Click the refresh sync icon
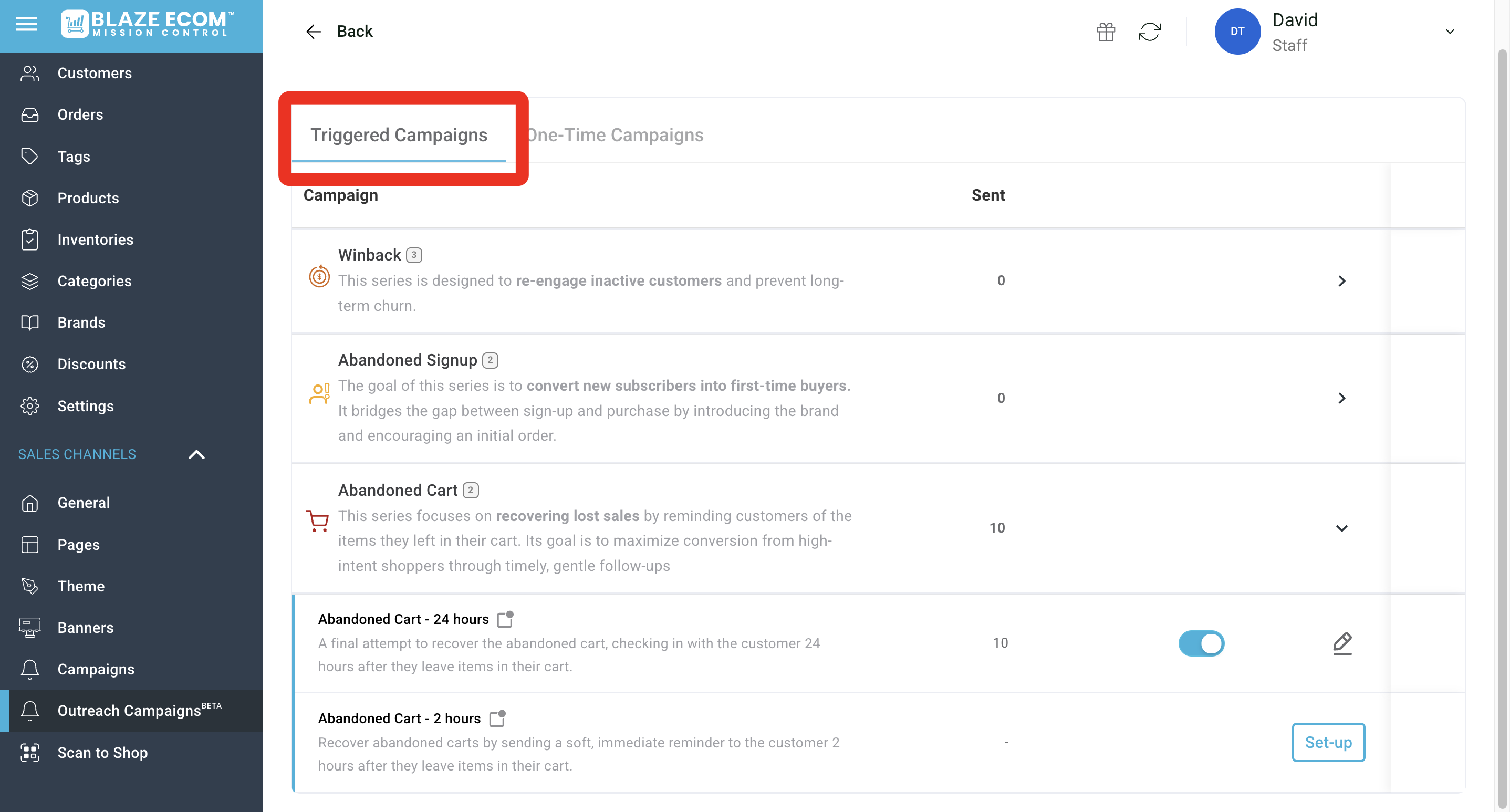 pyautogui.click(x=1150, y=32)
